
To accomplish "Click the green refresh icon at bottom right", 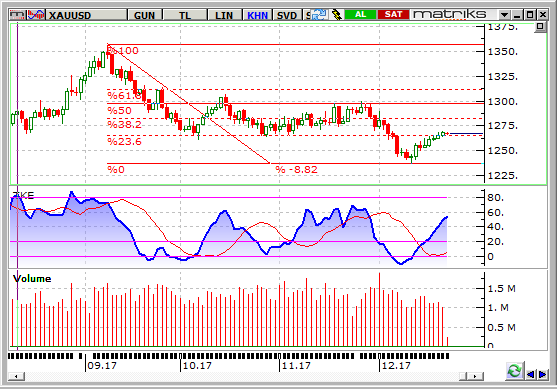I will (x=514, y=371).
